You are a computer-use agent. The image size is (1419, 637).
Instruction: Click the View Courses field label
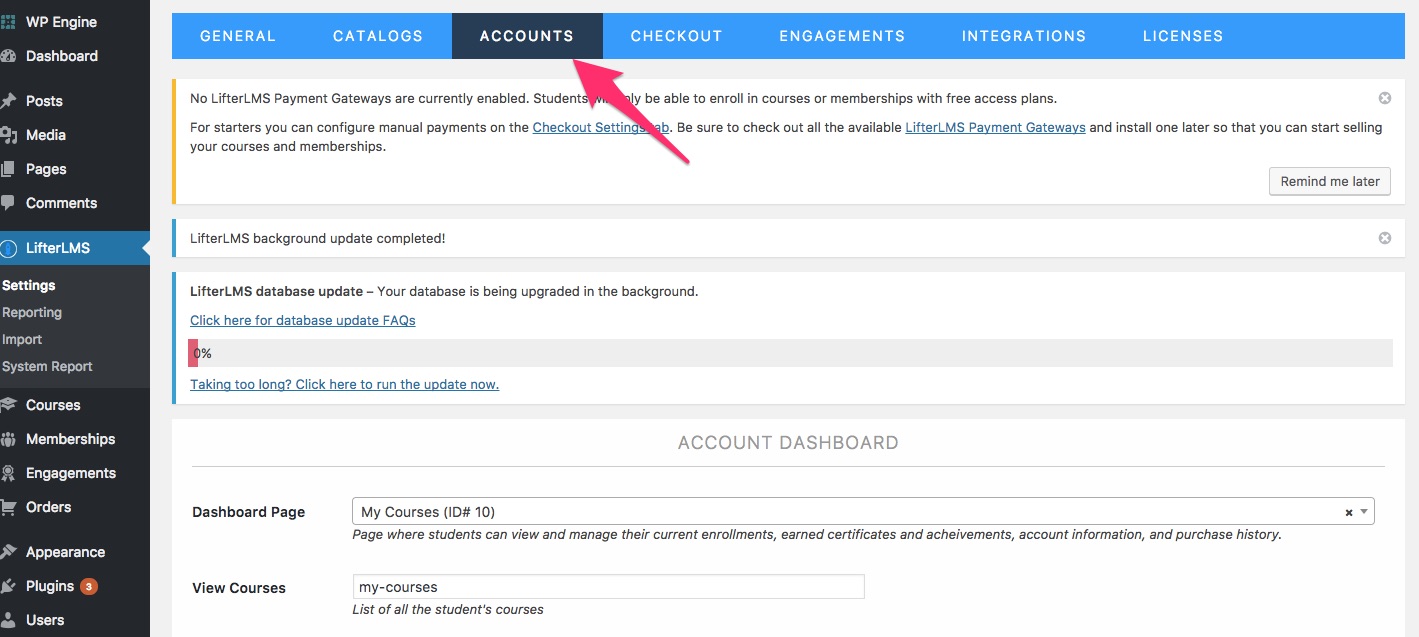pyautogui.click(x=239, y=588)
